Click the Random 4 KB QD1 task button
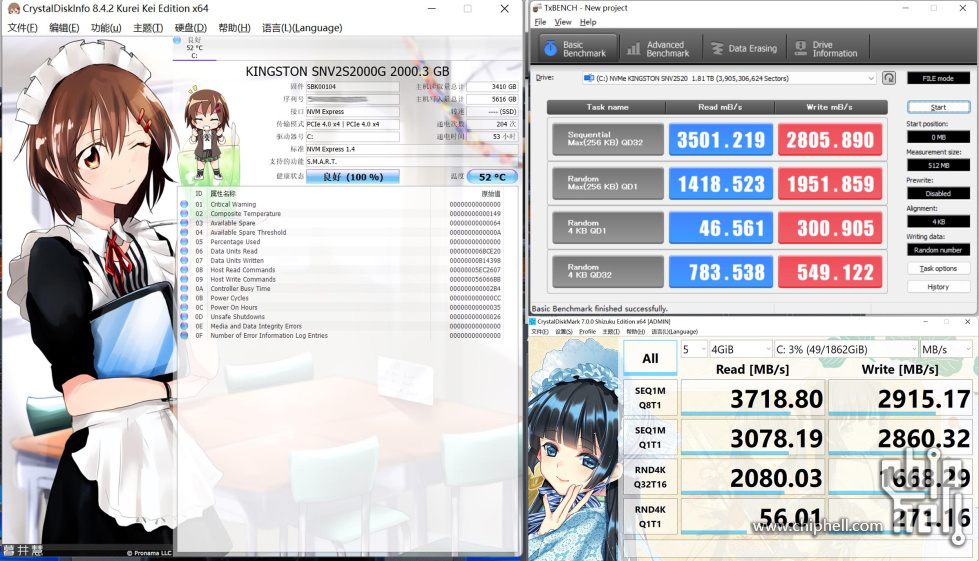This screenshot has height=561, width=979. (x=608, y=227)
